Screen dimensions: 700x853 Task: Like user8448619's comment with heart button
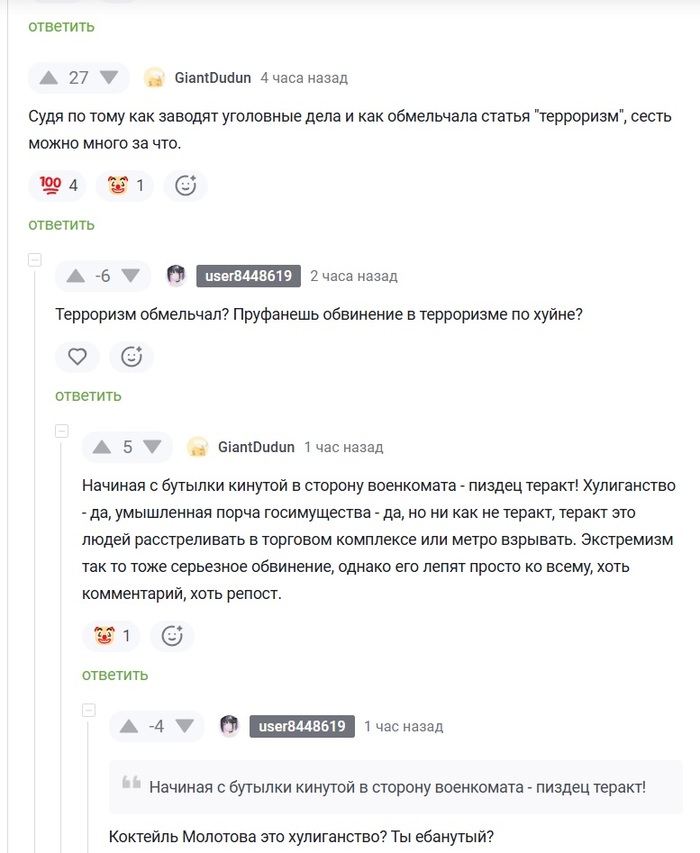[77, 356]
